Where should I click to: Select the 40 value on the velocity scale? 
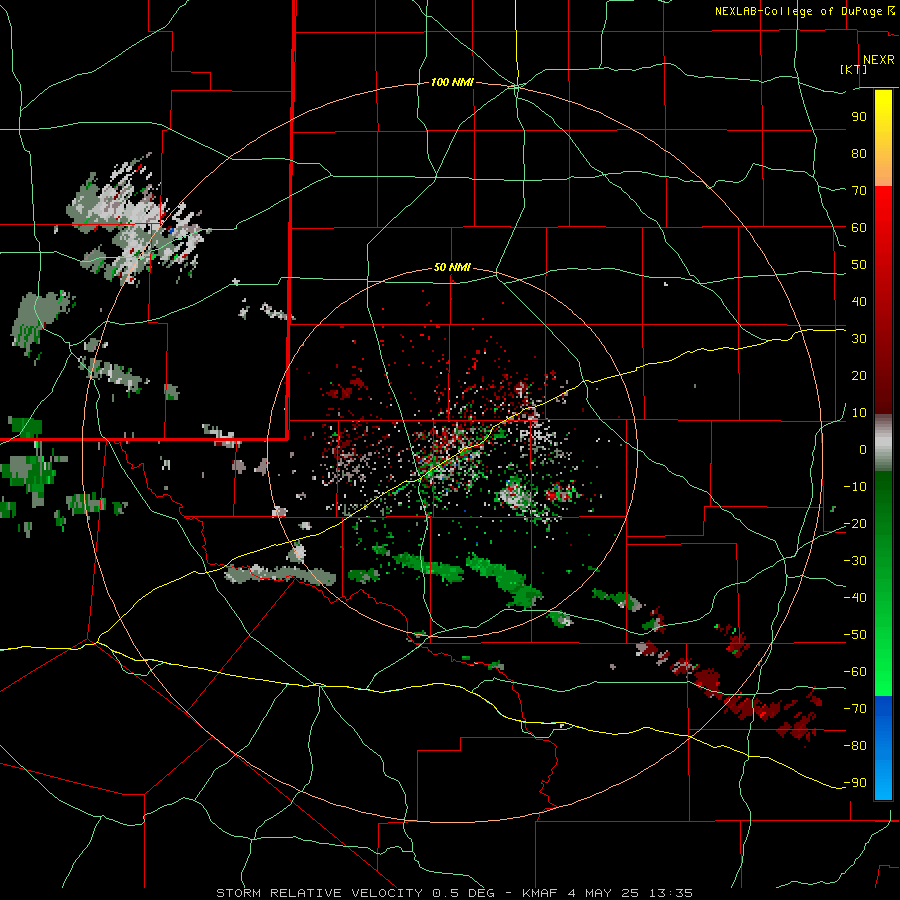click(859, 301)
